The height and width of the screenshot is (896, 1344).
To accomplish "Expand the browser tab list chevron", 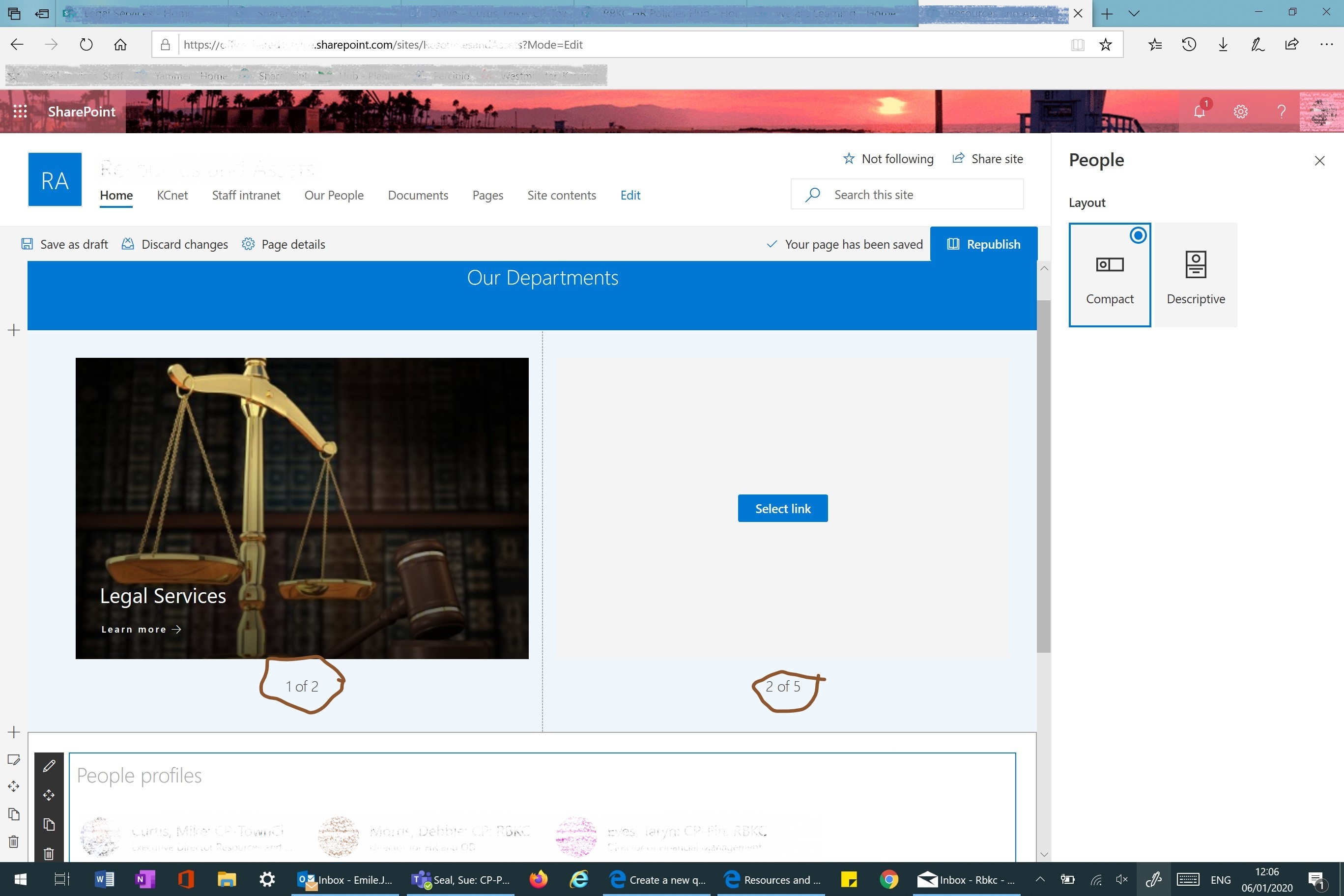I will click(1134, 14).
